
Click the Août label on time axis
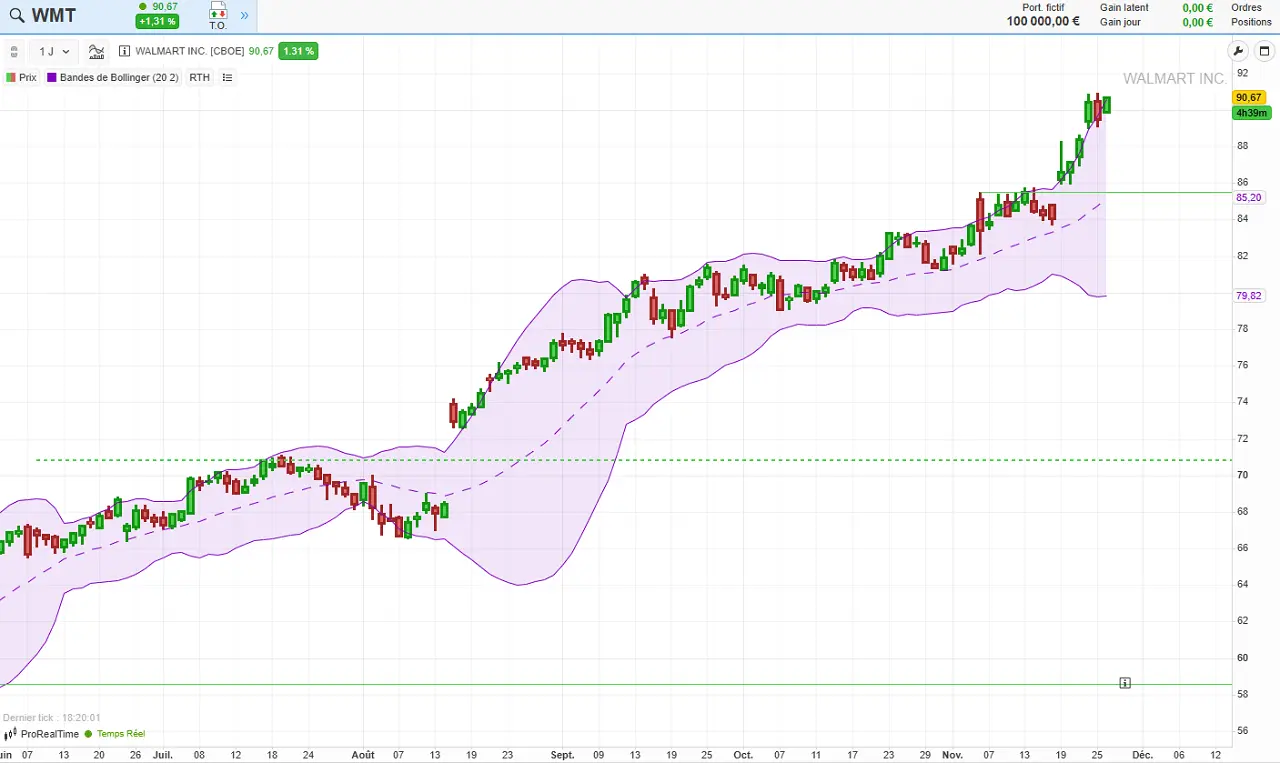[362, 755]
